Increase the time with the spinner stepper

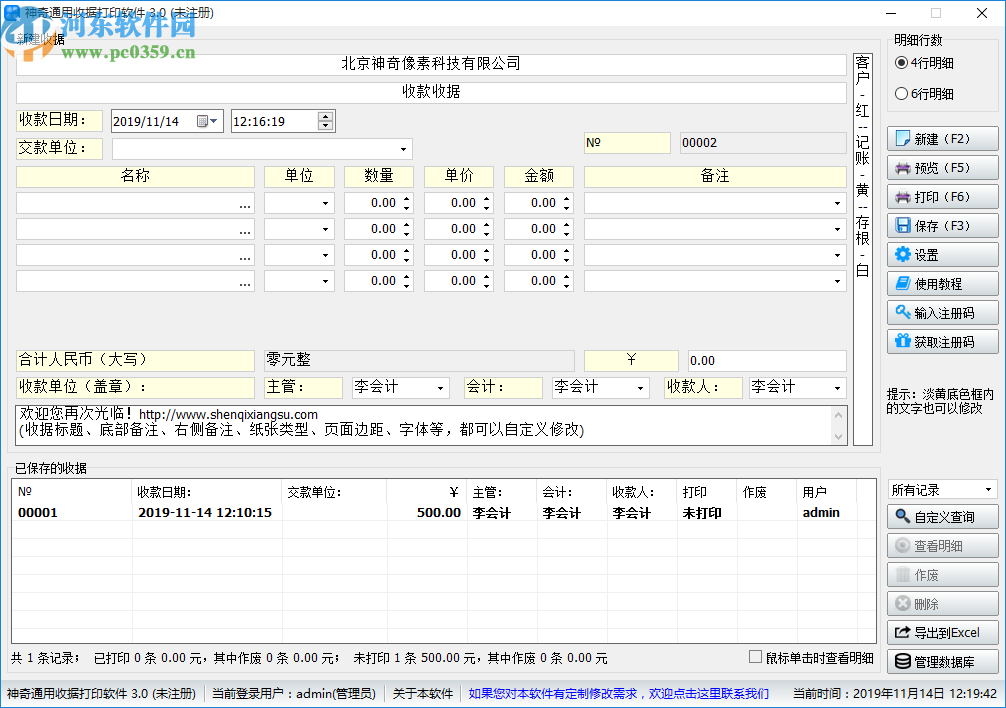point(324,114)
